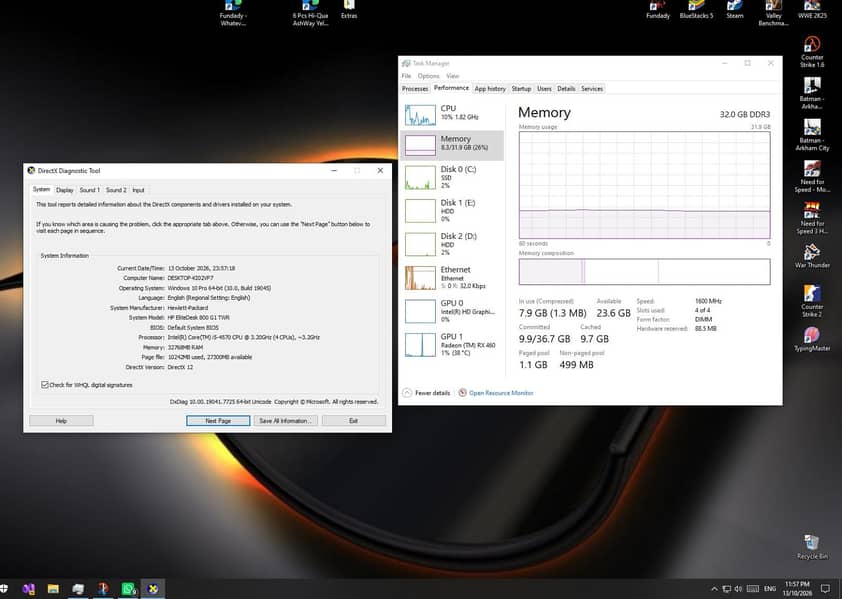Screen dimensions: 842x599
Task: Click the ENG language indicator
Action: tap(770, 589)
